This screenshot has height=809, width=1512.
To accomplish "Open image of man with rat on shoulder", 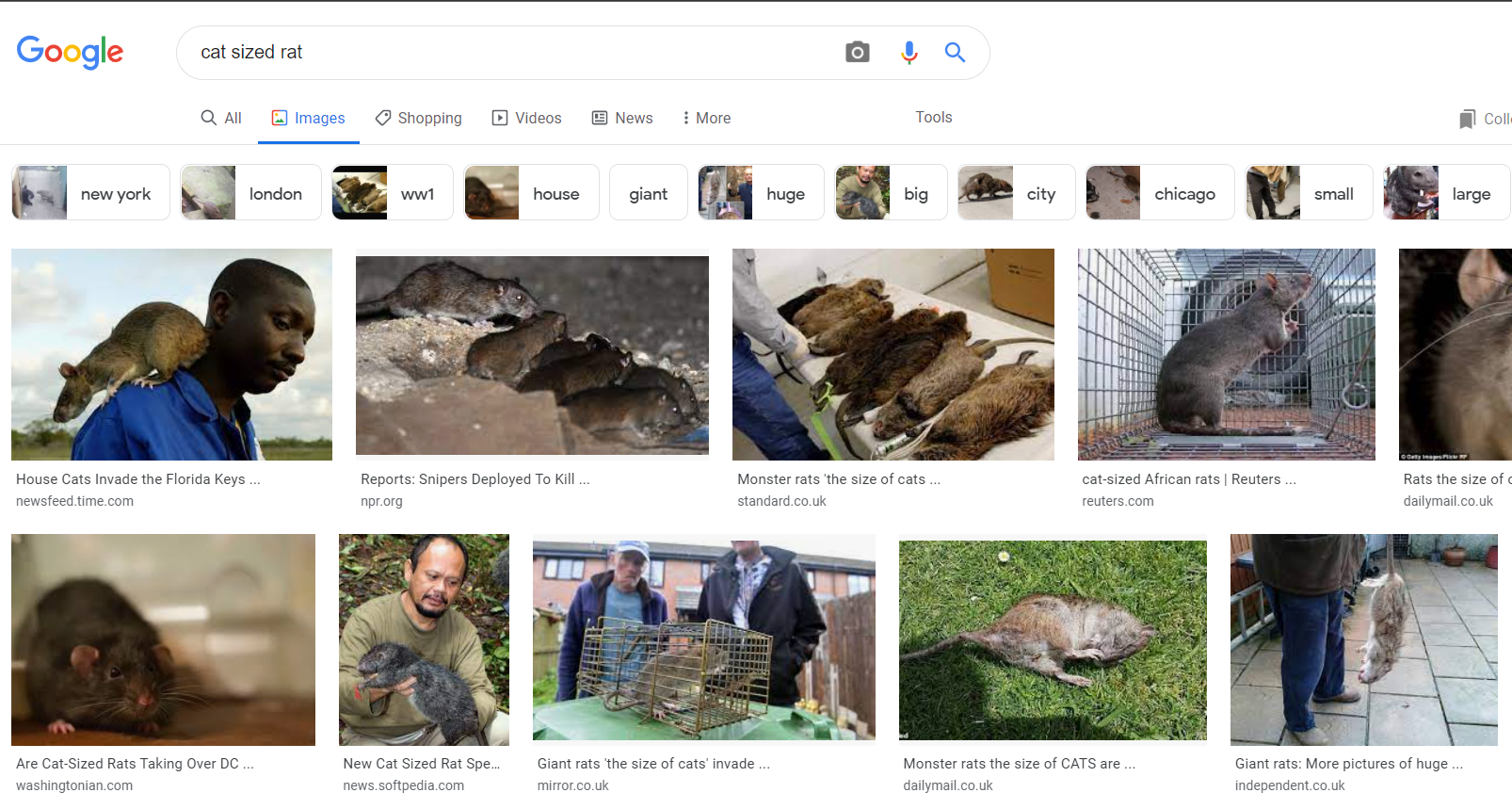I will tap(171, 354).
